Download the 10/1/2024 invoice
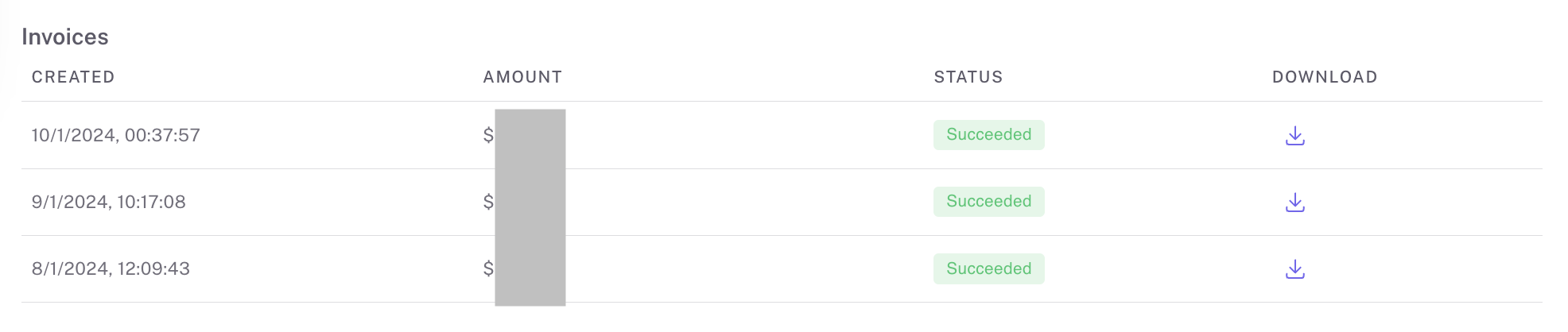This screenshot has height=332, width=1568. [1294, 136]
